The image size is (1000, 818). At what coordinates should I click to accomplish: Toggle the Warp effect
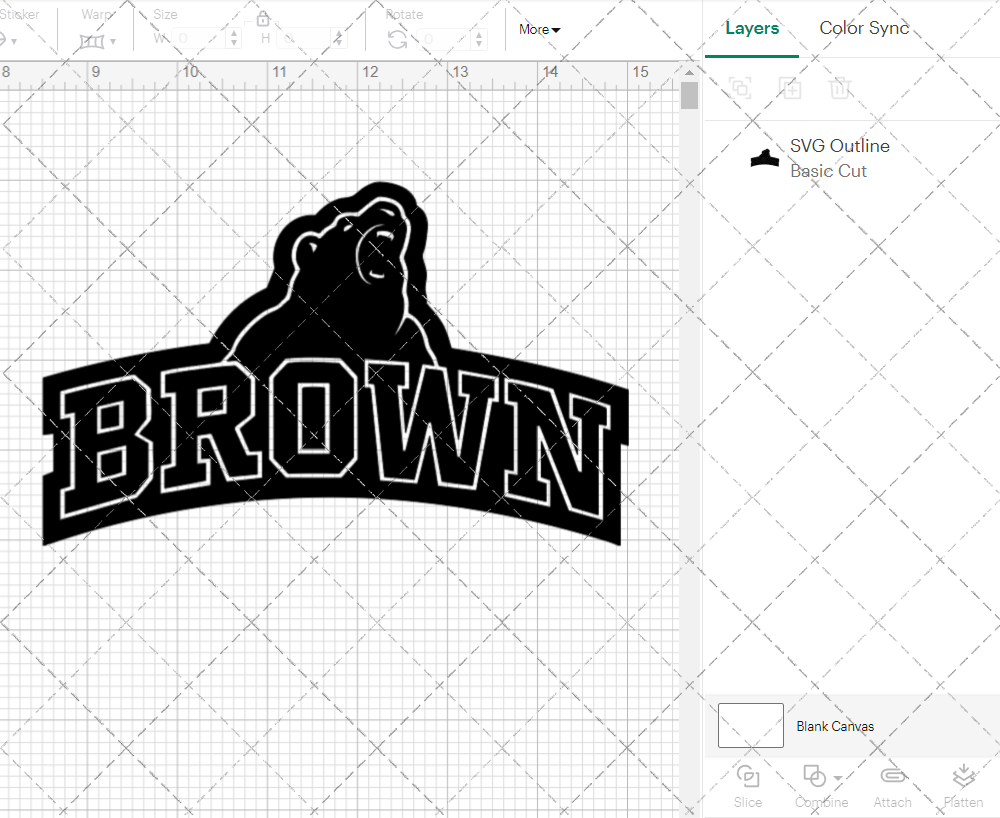tap(91, 40)
